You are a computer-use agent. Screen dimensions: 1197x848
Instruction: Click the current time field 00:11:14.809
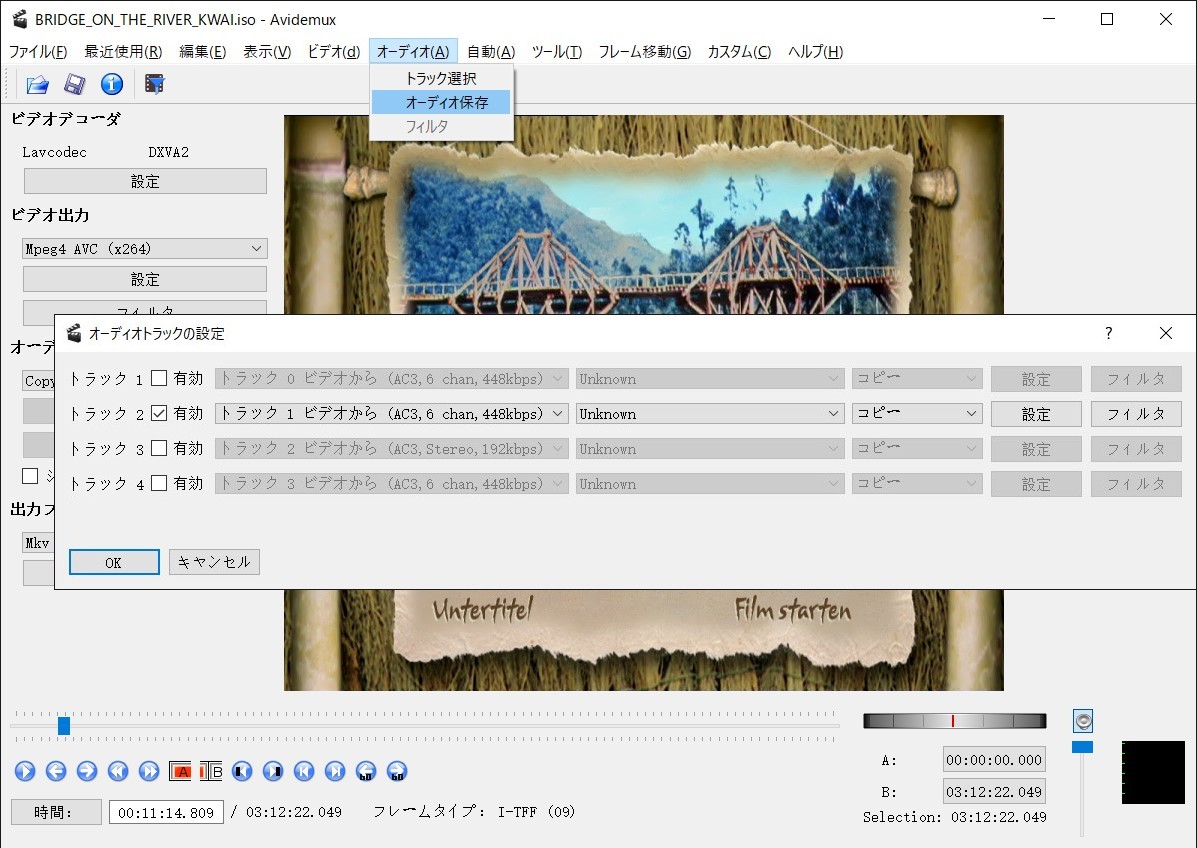coord(166,813)
